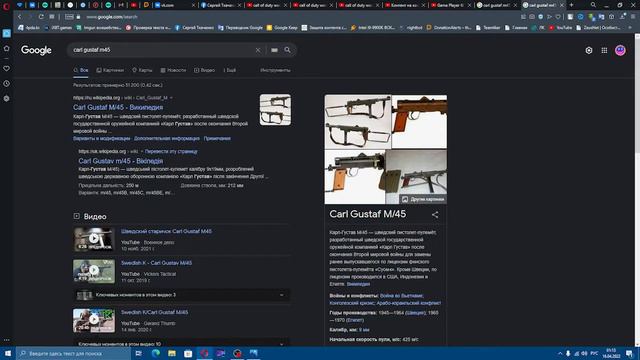Open Opera sidebar bookmarks heart icon
Screen dimensions: 640x360
click(7, 68)
